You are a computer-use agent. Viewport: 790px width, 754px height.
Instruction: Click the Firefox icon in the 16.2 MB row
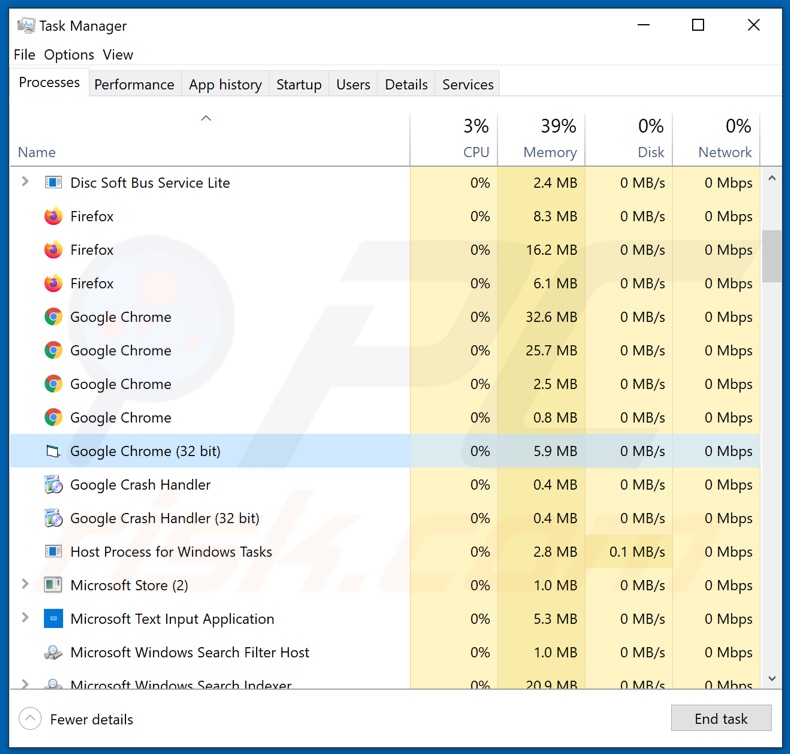[53, 250]
